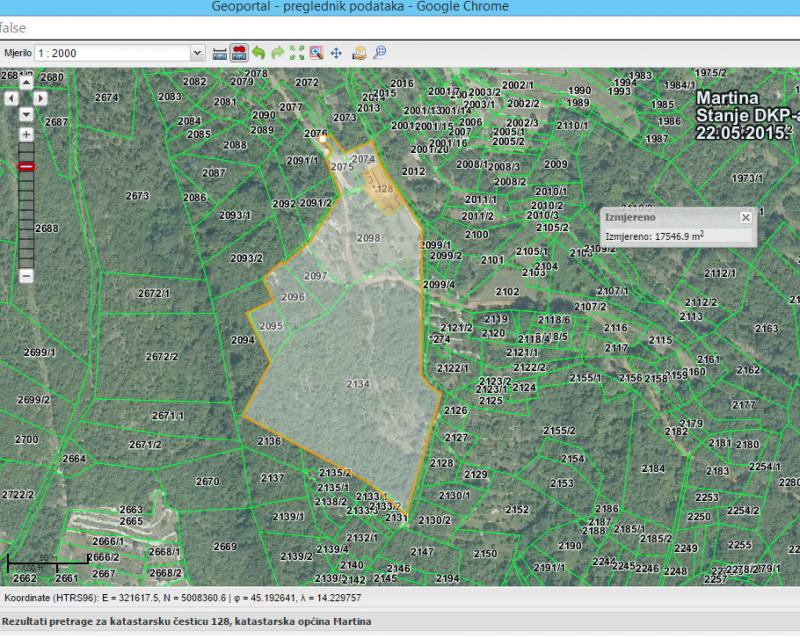This screenshot has height=639, width=800.
Task: Toggle the area measurement tool
Action: [239, 53]
